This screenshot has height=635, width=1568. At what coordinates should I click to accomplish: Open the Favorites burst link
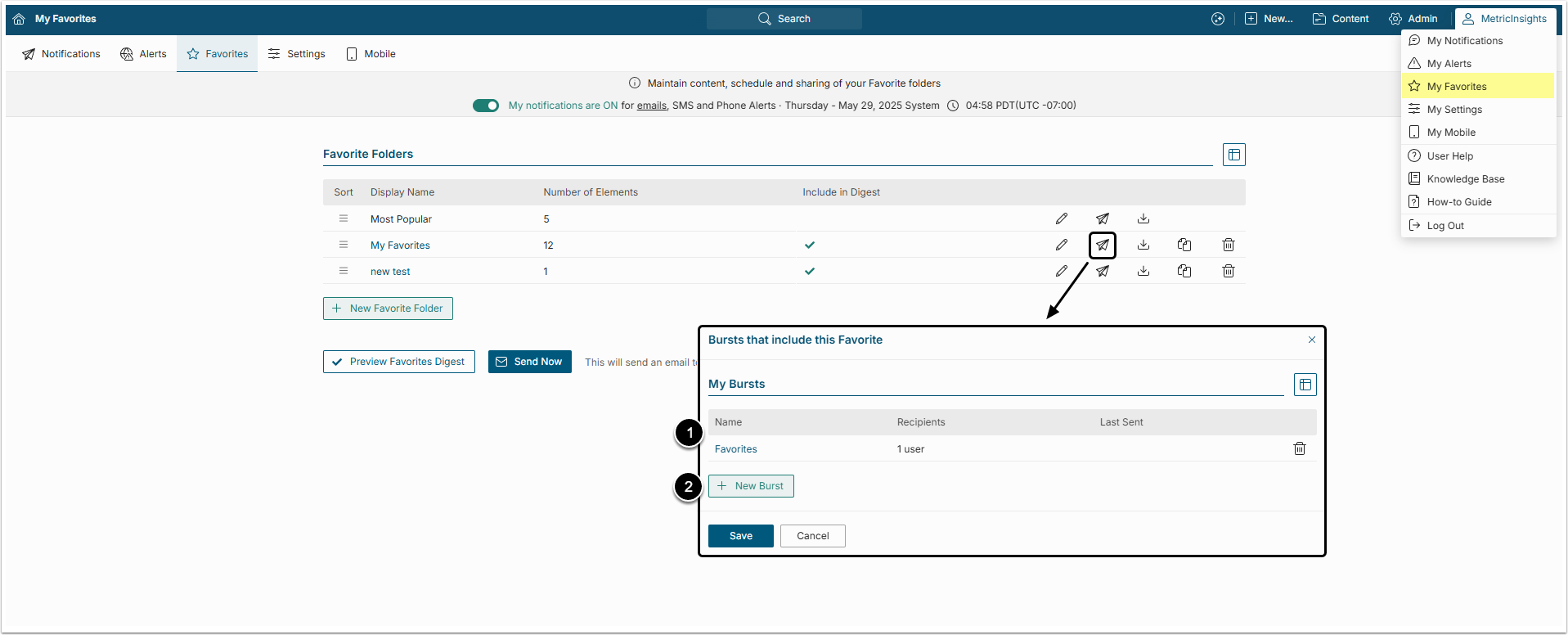[735, 449]
